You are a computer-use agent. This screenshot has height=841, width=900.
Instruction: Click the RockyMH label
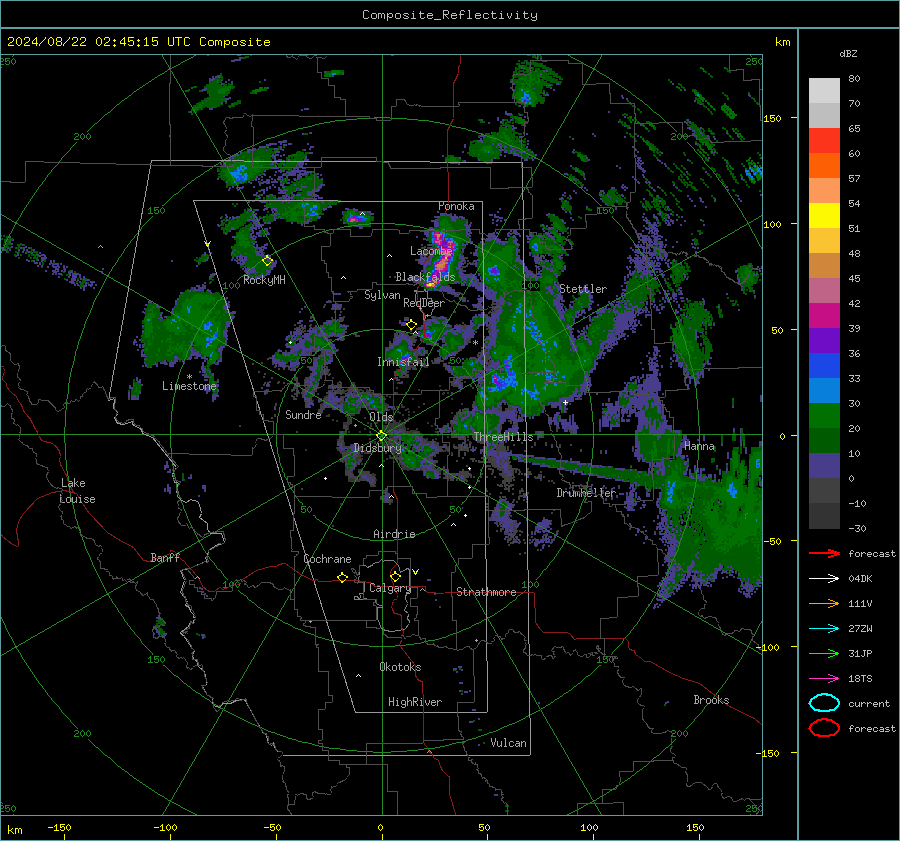[264, 280]
